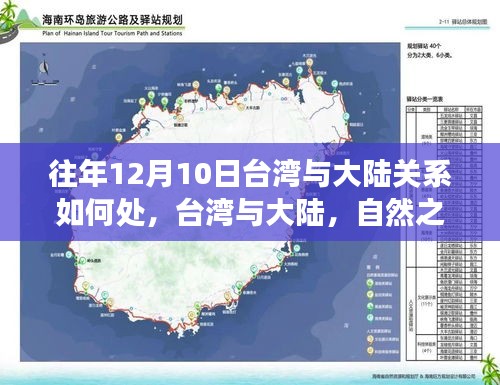This screenshot has height=385, width=500.
Task: Click the heading 驿站分类一览表
Action: tap(424, 99)
